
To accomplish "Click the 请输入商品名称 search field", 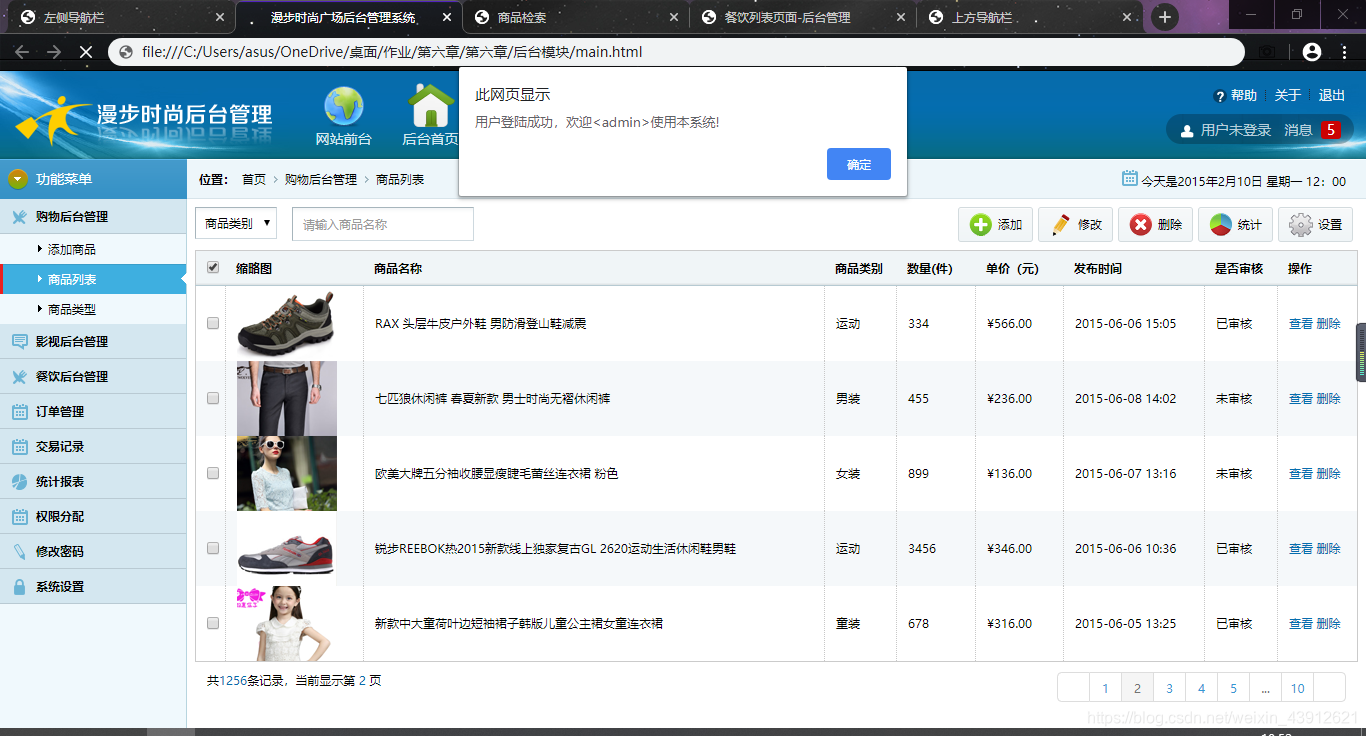I will coord(382,224).
